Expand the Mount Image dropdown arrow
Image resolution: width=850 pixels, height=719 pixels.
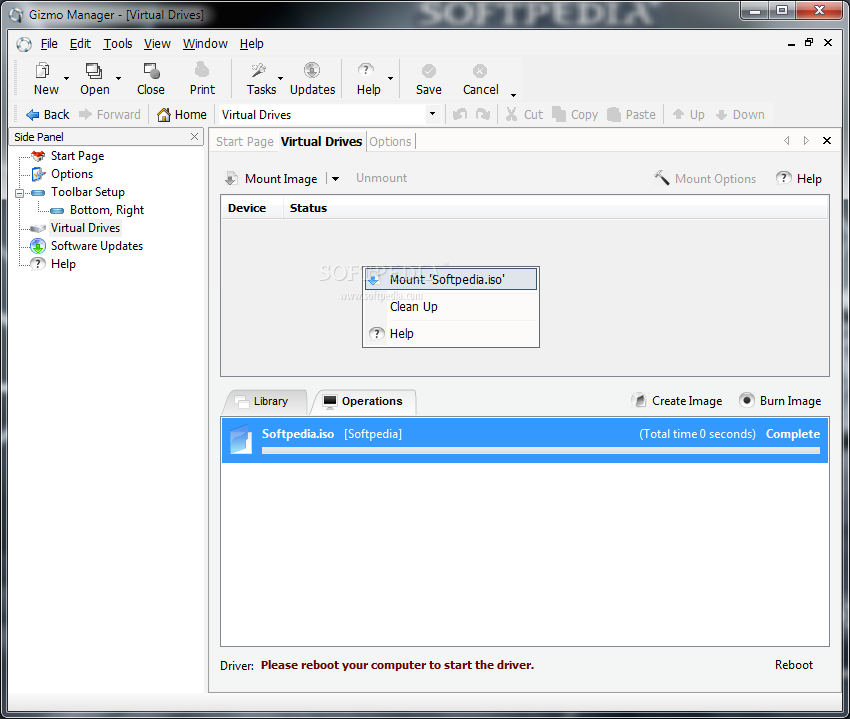(x=336, y=178)
